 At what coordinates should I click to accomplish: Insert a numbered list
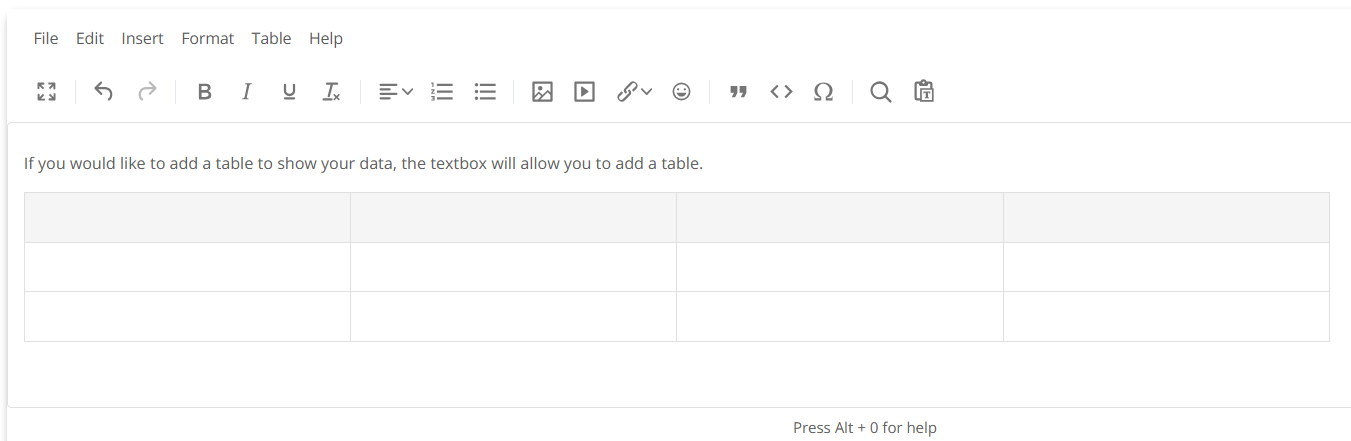pyautogui.click(x=442, y=92)
